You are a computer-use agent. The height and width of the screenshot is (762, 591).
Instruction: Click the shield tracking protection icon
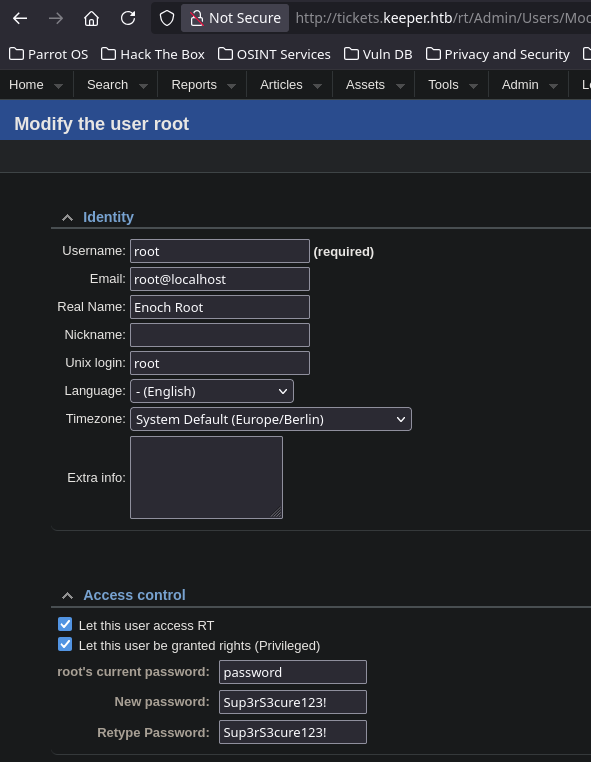tap(167, 18)
